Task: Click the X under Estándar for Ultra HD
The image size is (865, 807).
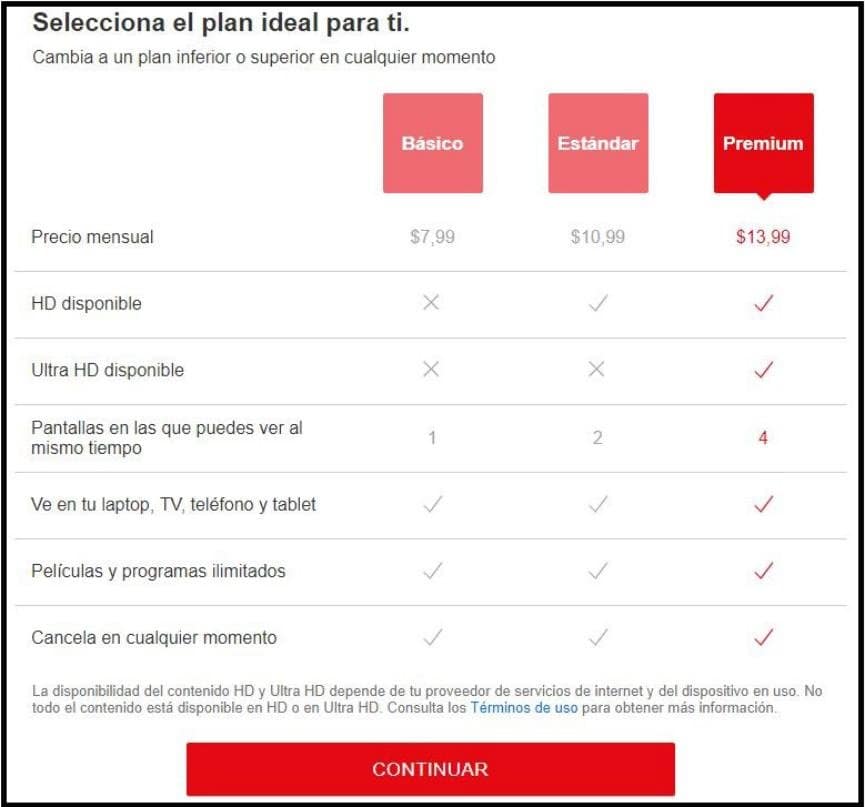Action: pyautogui.click(x=597, y=369)
